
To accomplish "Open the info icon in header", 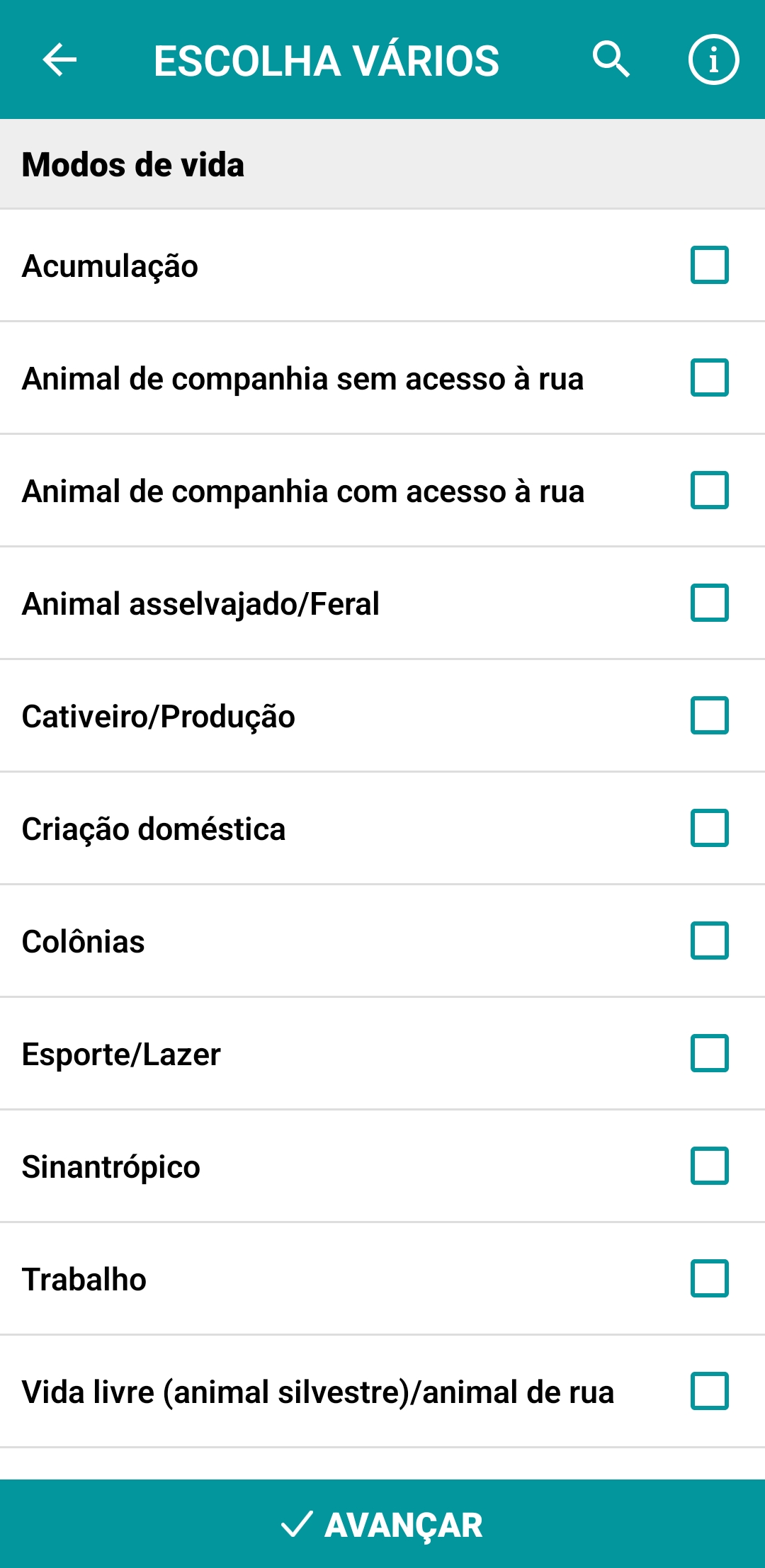I will 713,59.
